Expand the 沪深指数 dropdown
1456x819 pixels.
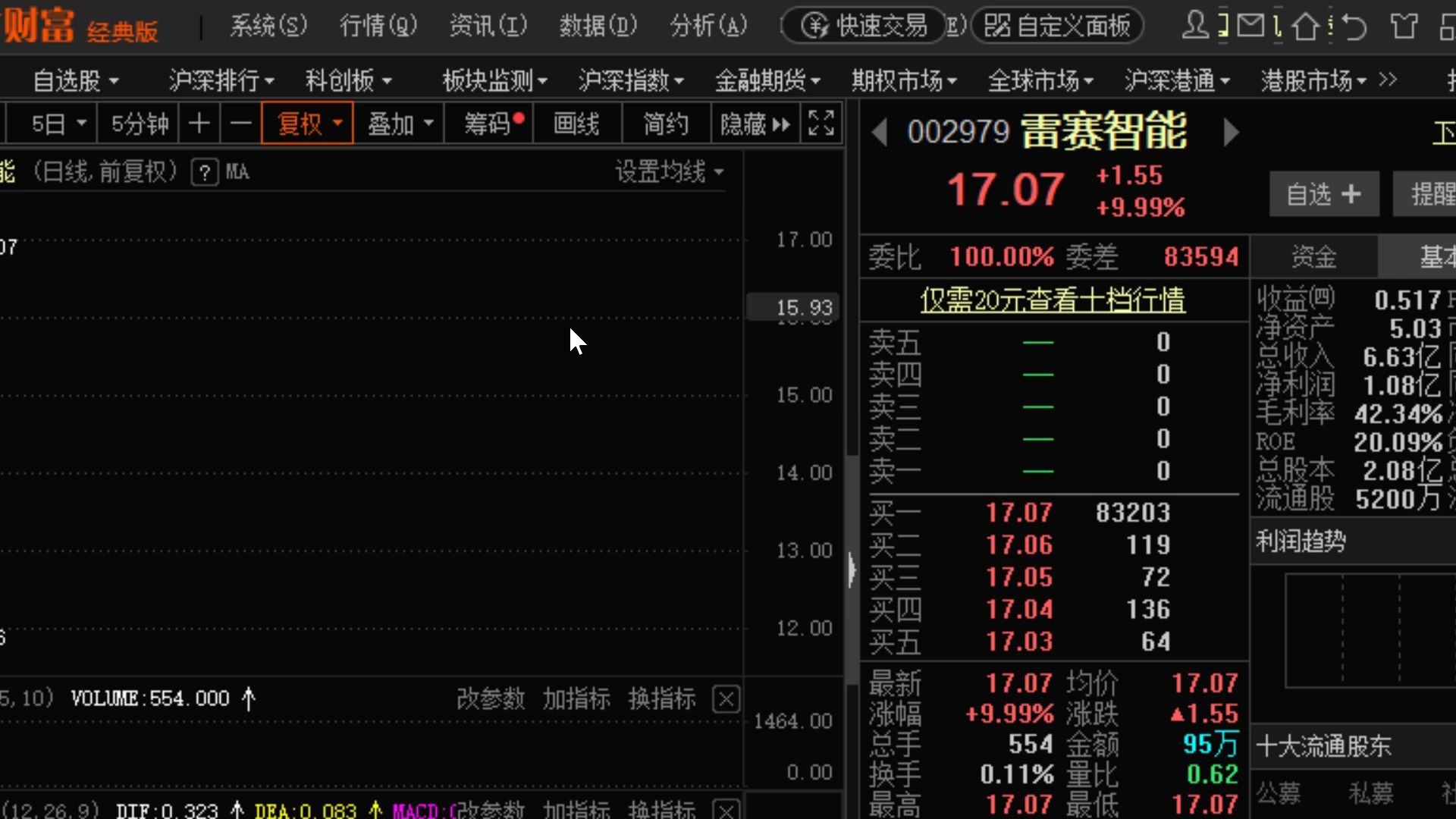(631, 80)
